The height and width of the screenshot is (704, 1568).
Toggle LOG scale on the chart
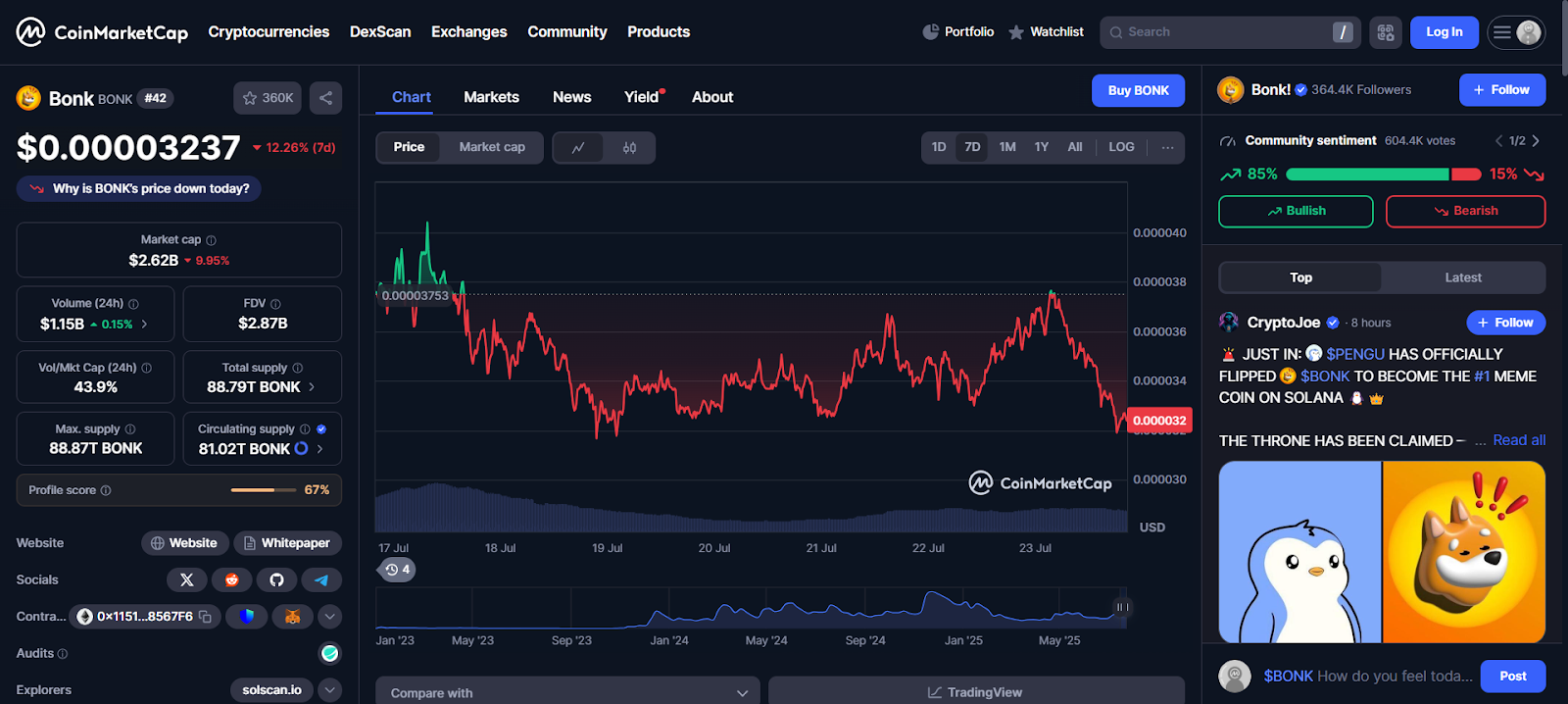1121,147
